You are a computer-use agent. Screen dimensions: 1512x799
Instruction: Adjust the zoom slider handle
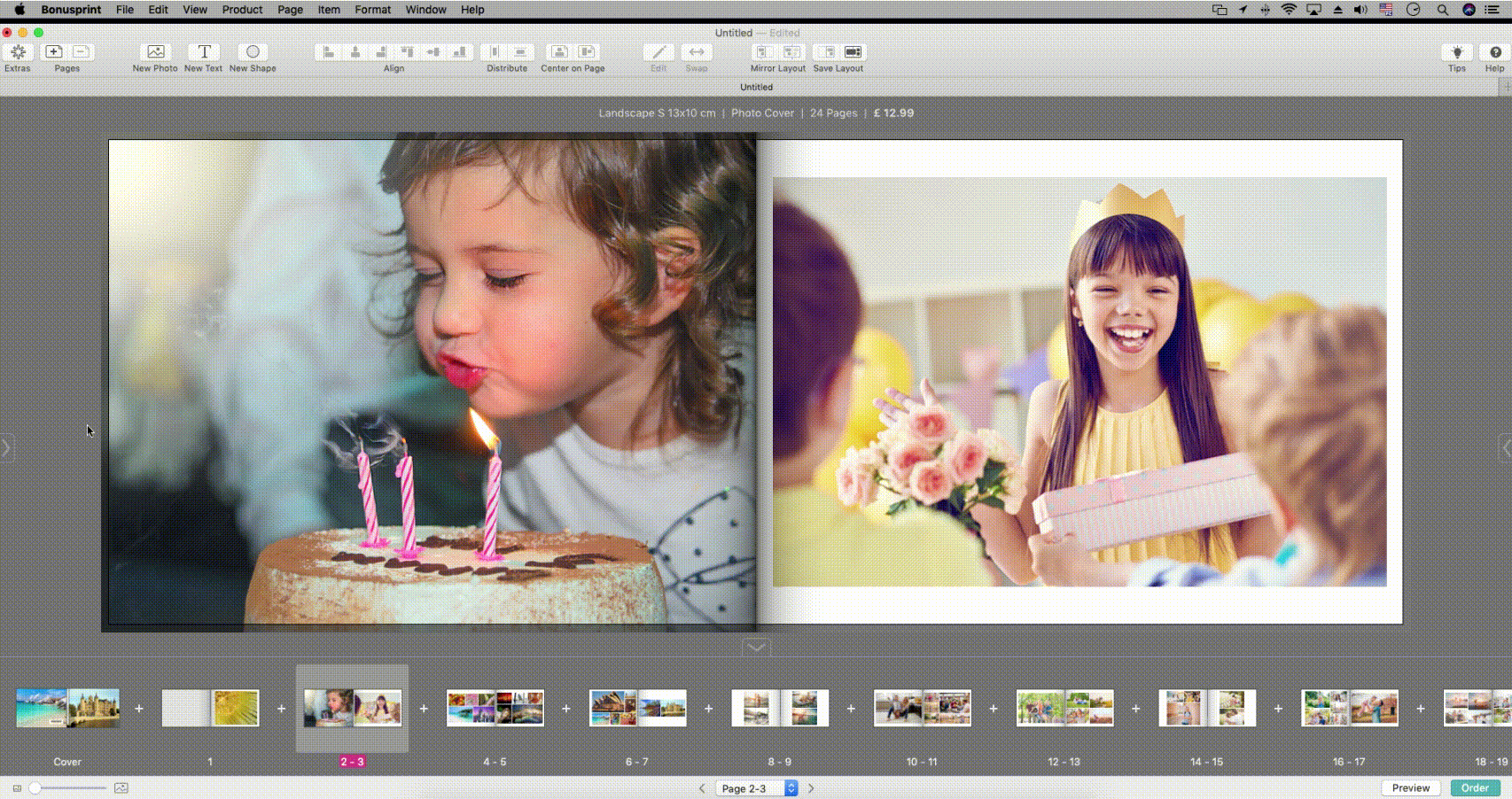pyautogui.click(x=35, y=787)
